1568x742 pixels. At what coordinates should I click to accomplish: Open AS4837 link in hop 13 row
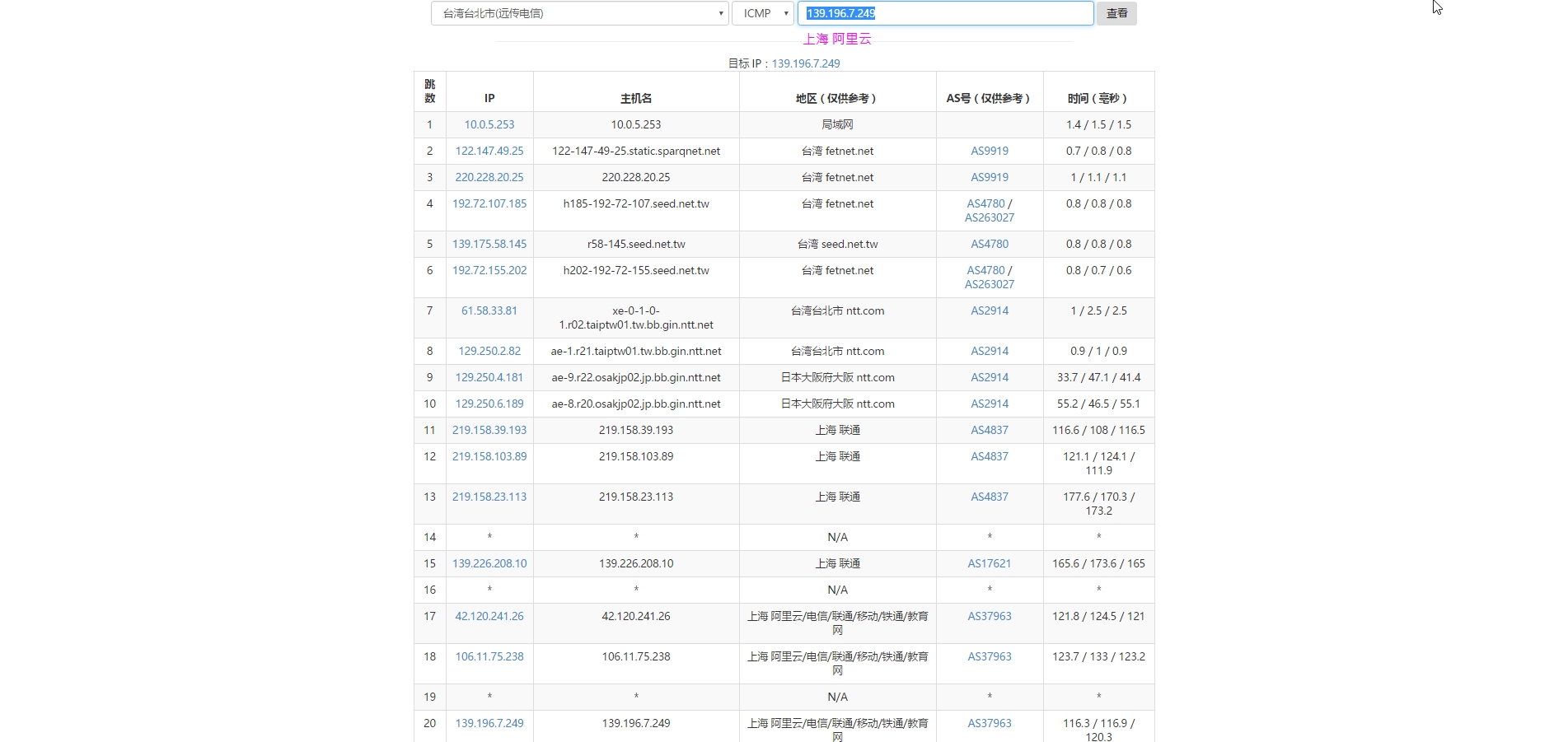pyautogui.click(x=990, y=497)
